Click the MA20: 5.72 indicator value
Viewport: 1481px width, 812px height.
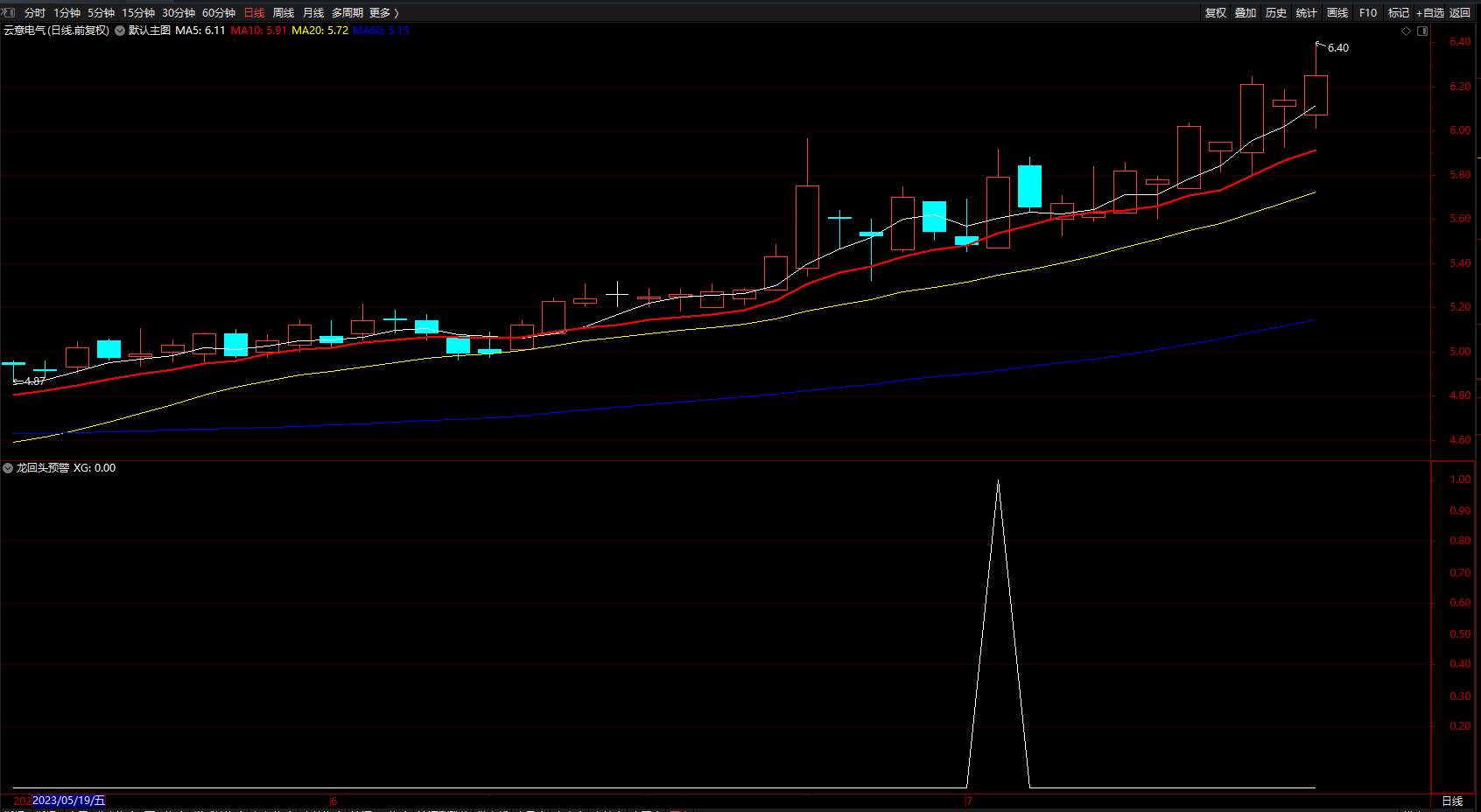(319, 31)
